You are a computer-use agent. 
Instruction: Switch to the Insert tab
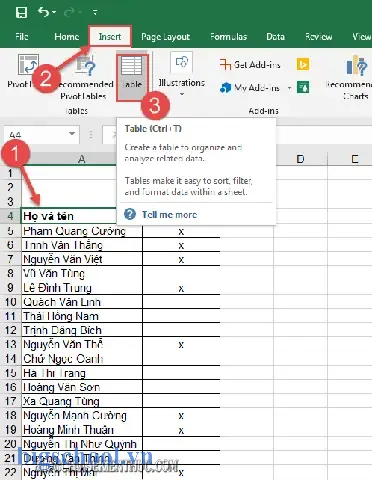tap(110, 36)
